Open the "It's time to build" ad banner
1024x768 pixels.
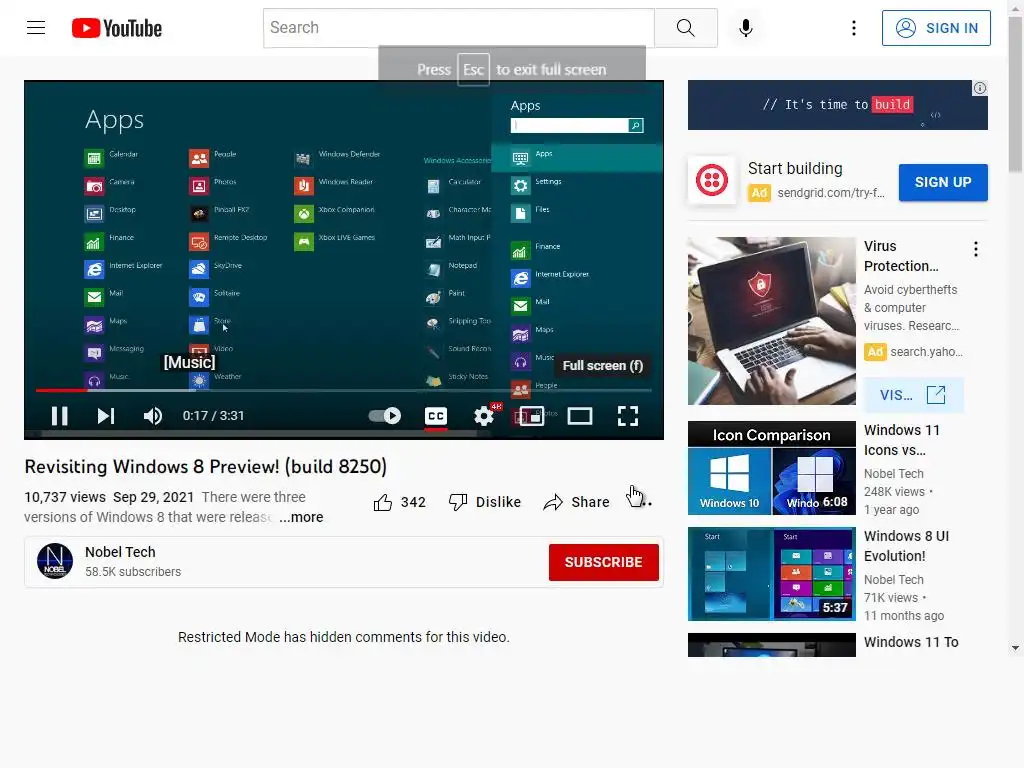point(837,105)
